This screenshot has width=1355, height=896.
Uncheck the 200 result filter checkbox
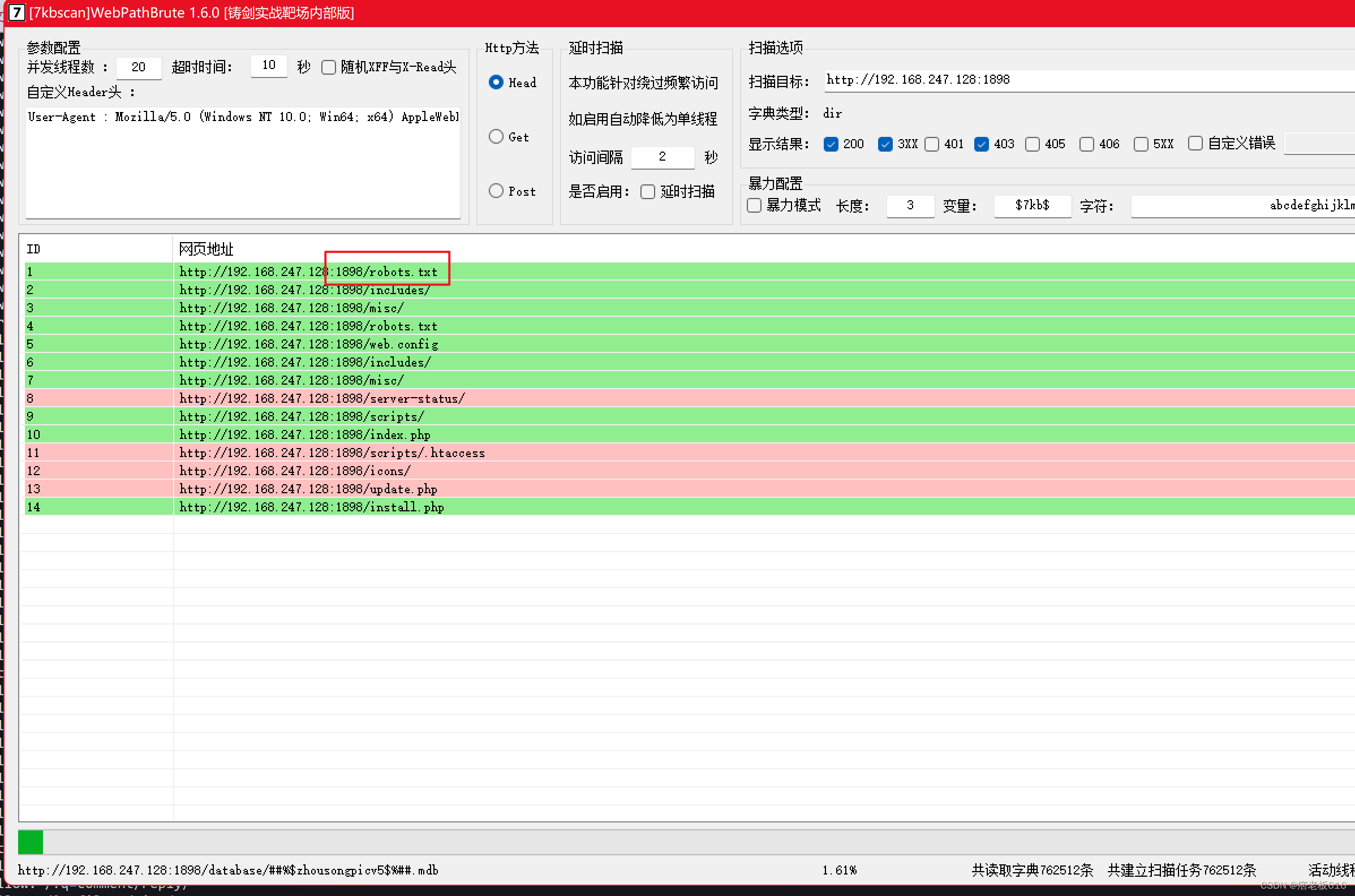point(831,144)
